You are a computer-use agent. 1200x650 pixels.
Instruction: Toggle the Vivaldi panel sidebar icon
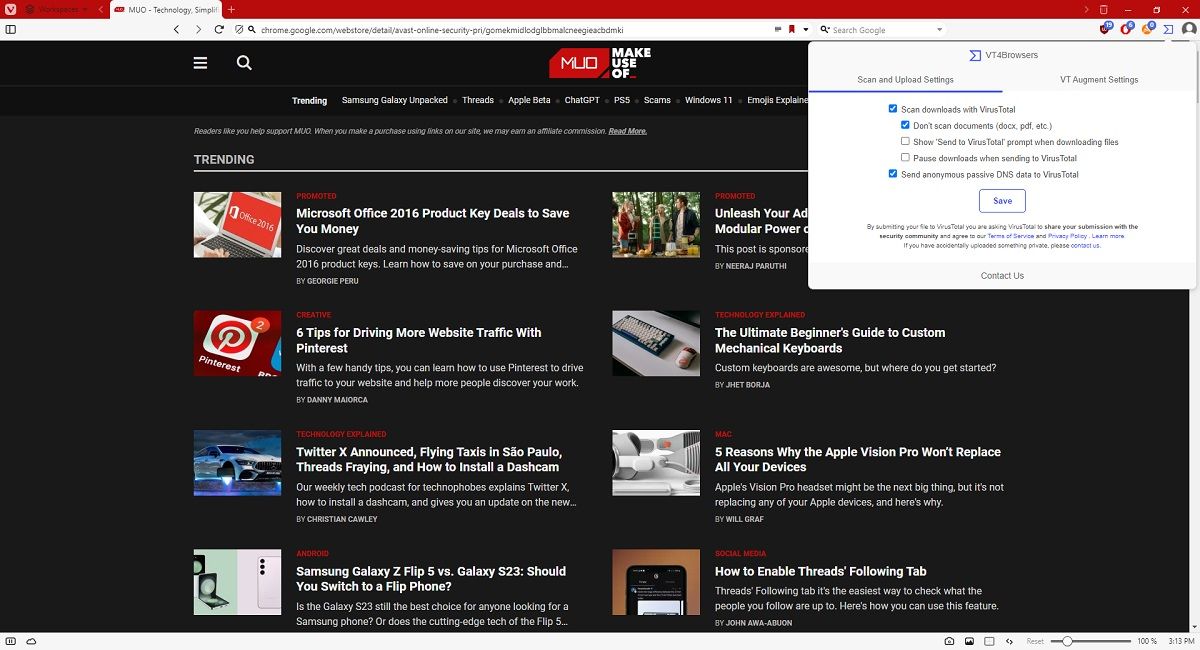pyautogui.click(x=11, y=29)
